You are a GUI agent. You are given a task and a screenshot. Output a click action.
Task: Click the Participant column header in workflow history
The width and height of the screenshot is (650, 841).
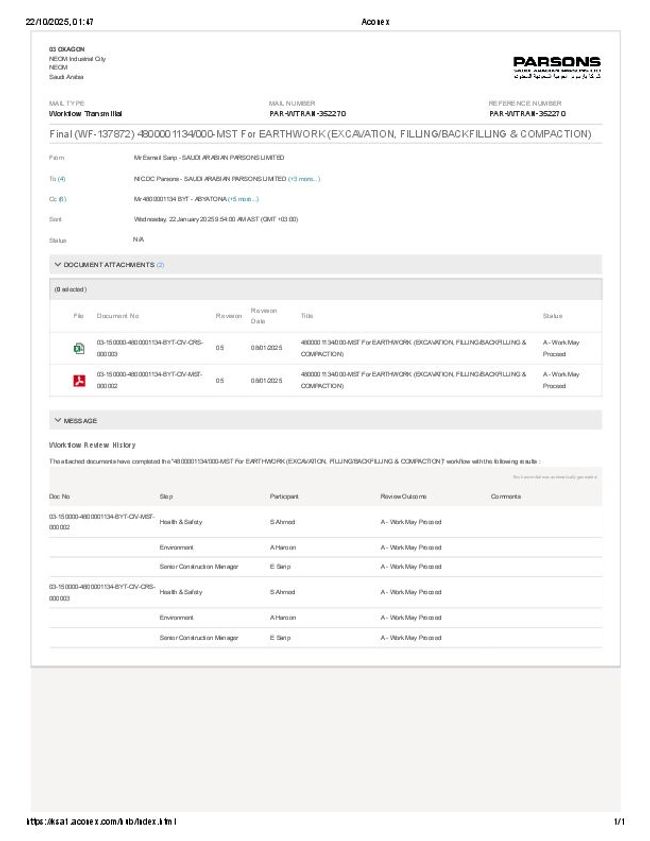pos(284,496)
